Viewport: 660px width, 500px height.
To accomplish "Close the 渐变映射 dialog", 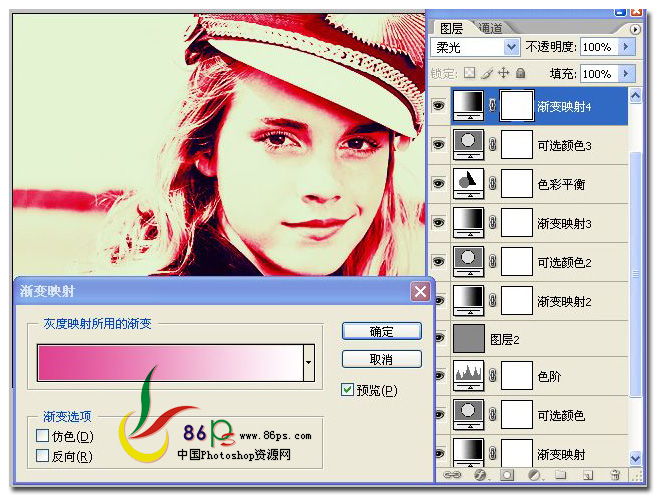I will (420, 291).
